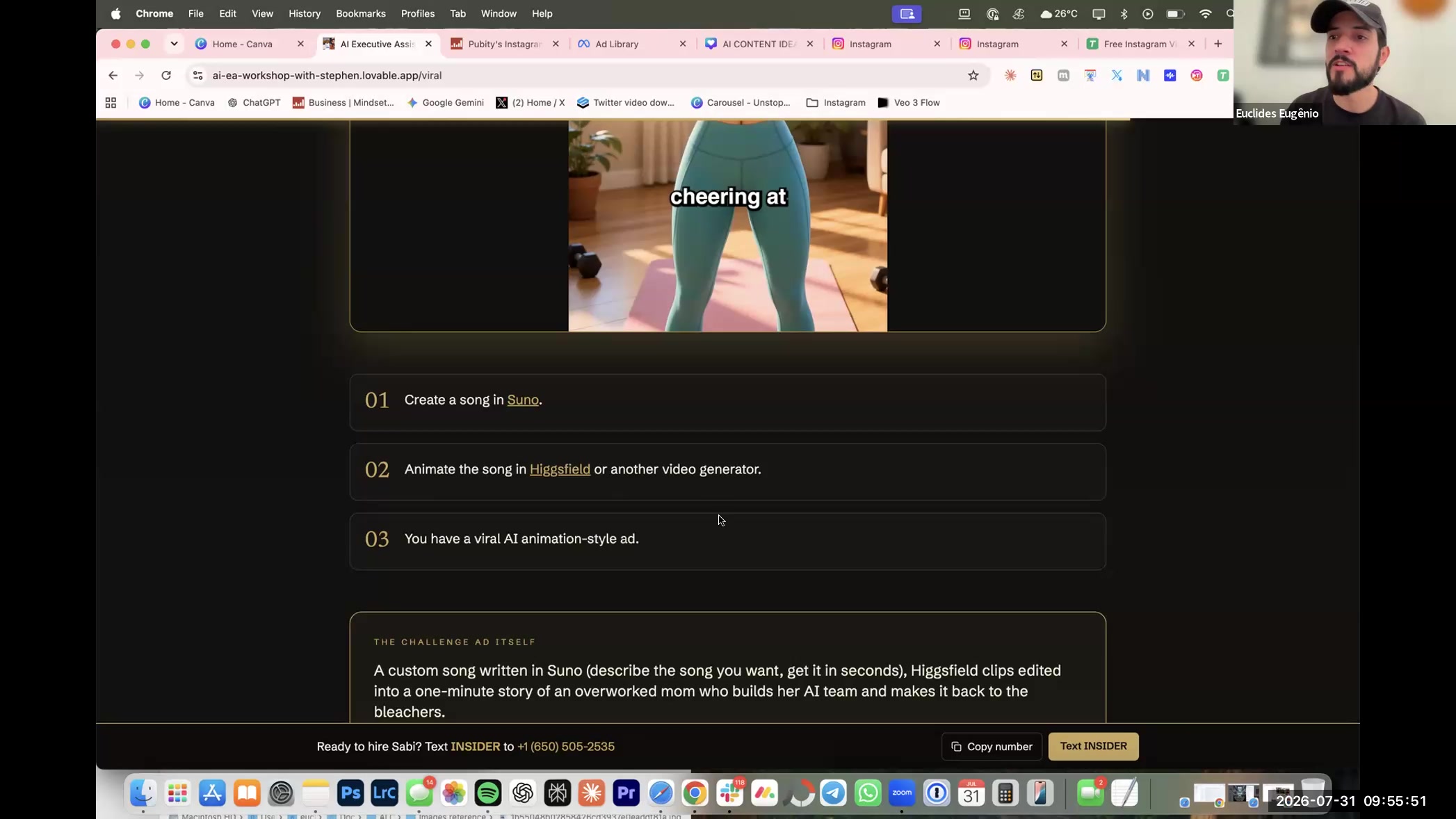The image size is (1456, 819).
Task: Open the Bookmarks menu
Action: [360, 14]
